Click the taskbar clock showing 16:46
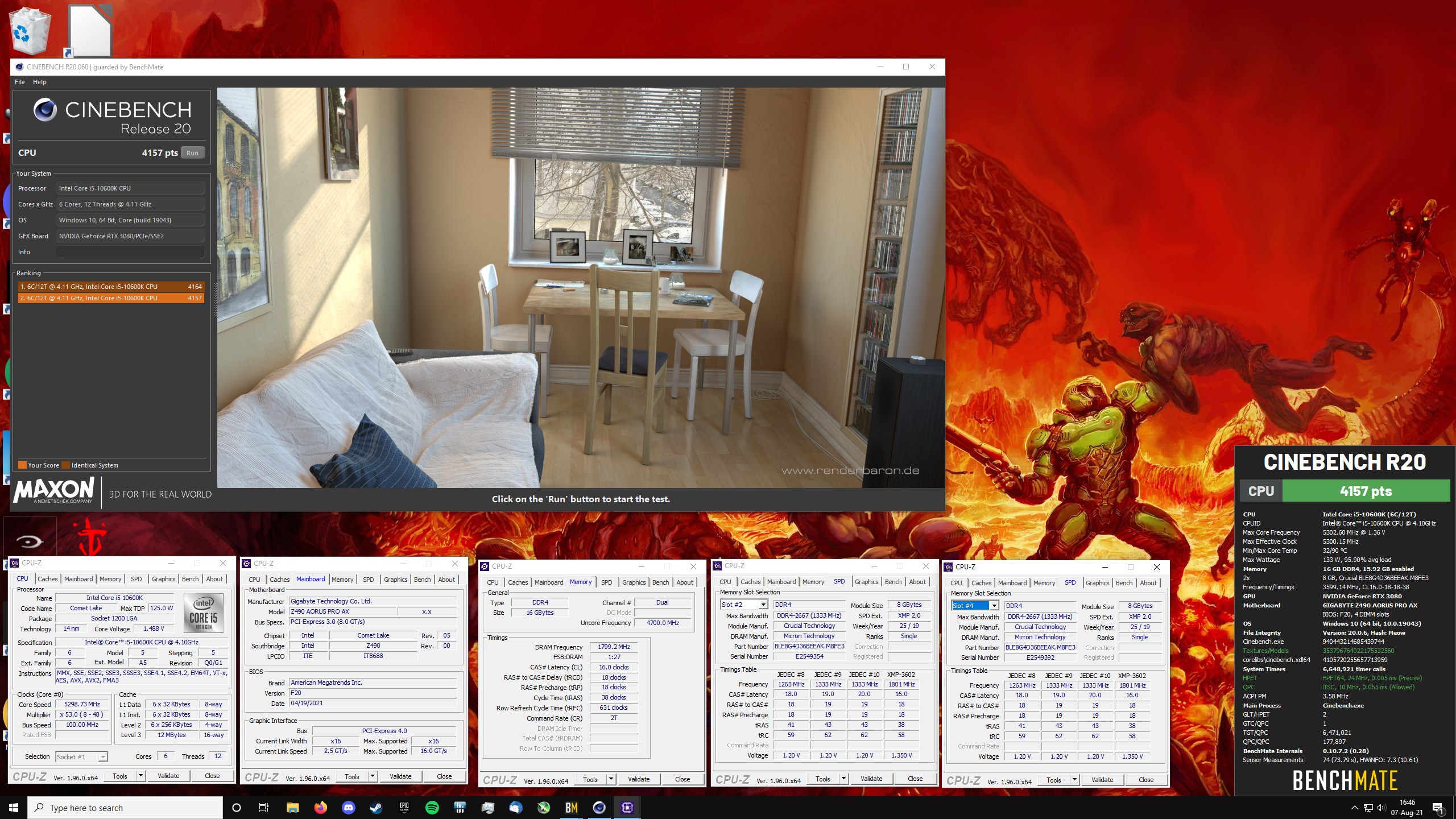Image resolution: width=1456 pixels, height=819 pixels. tap(1407, 808)
